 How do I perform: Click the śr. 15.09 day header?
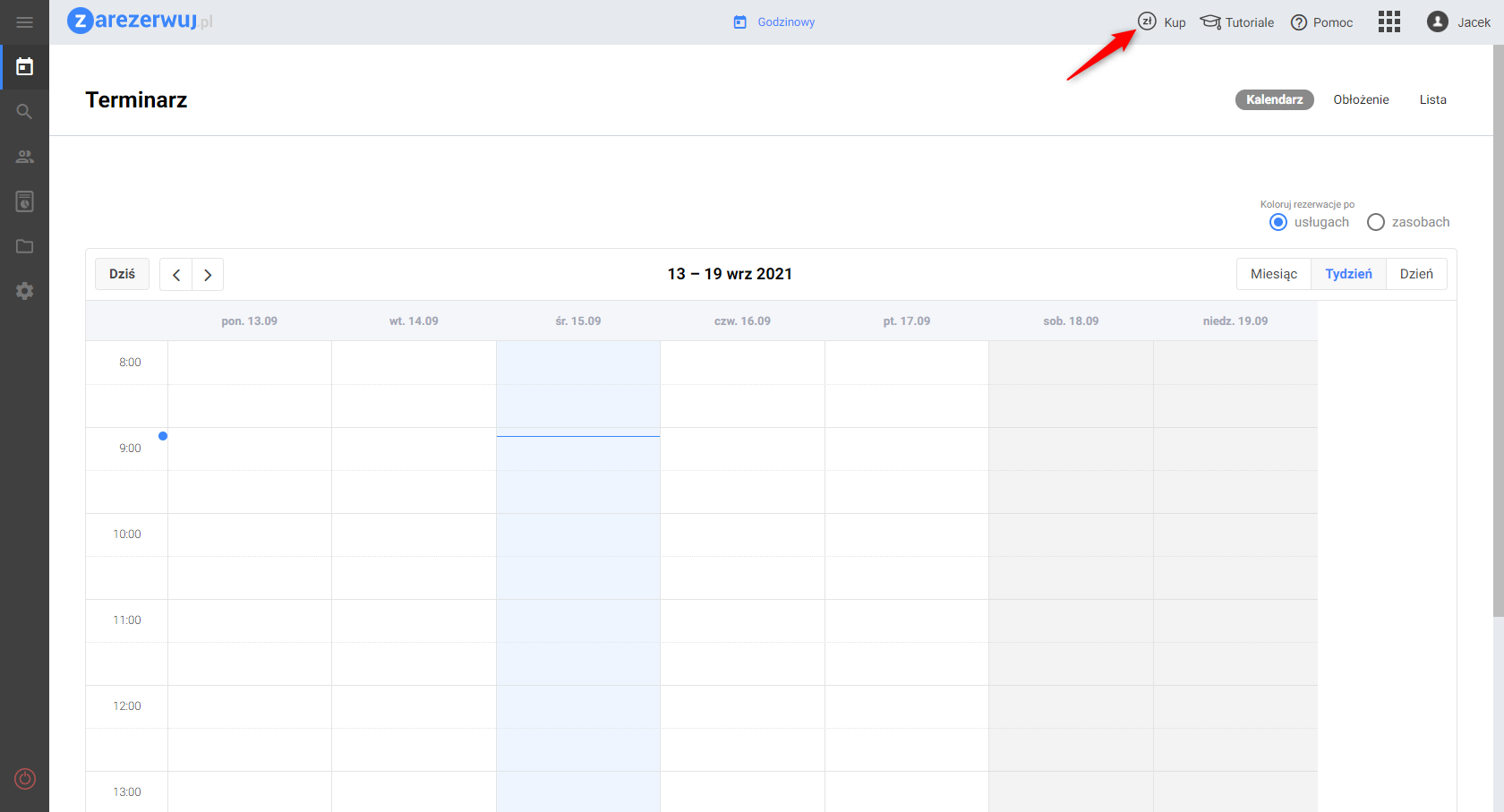(578, 321)
